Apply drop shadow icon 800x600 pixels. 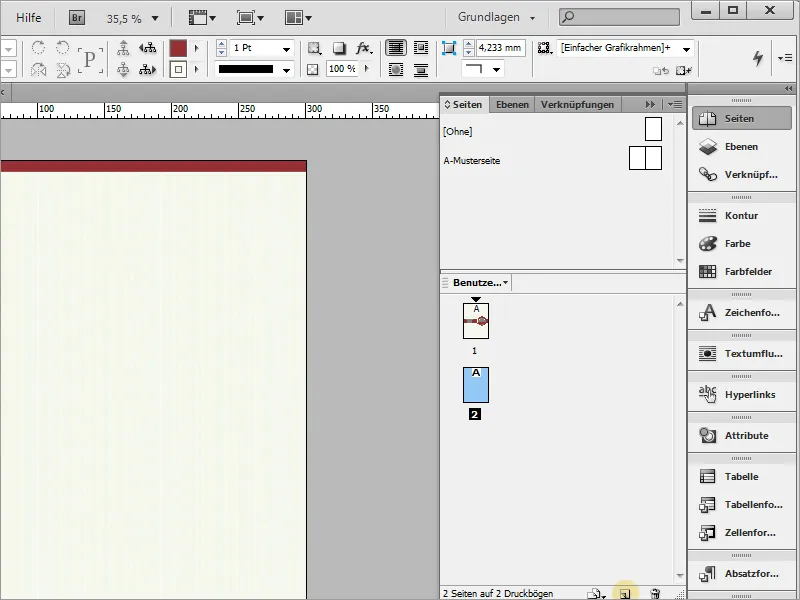(x=339, y=48)
